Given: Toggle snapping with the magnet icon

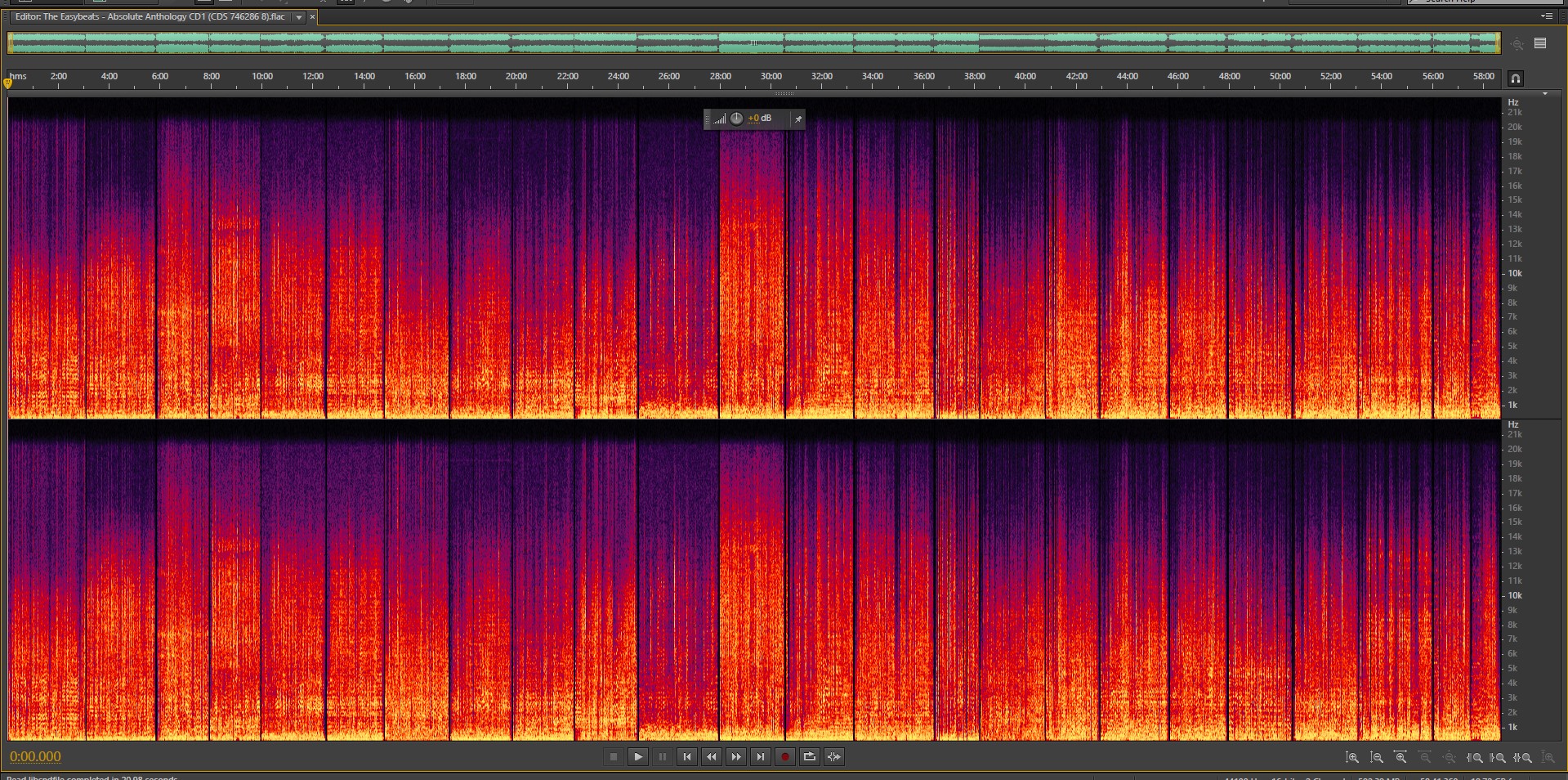Looking at the screenshot, I should (1515, 78).
